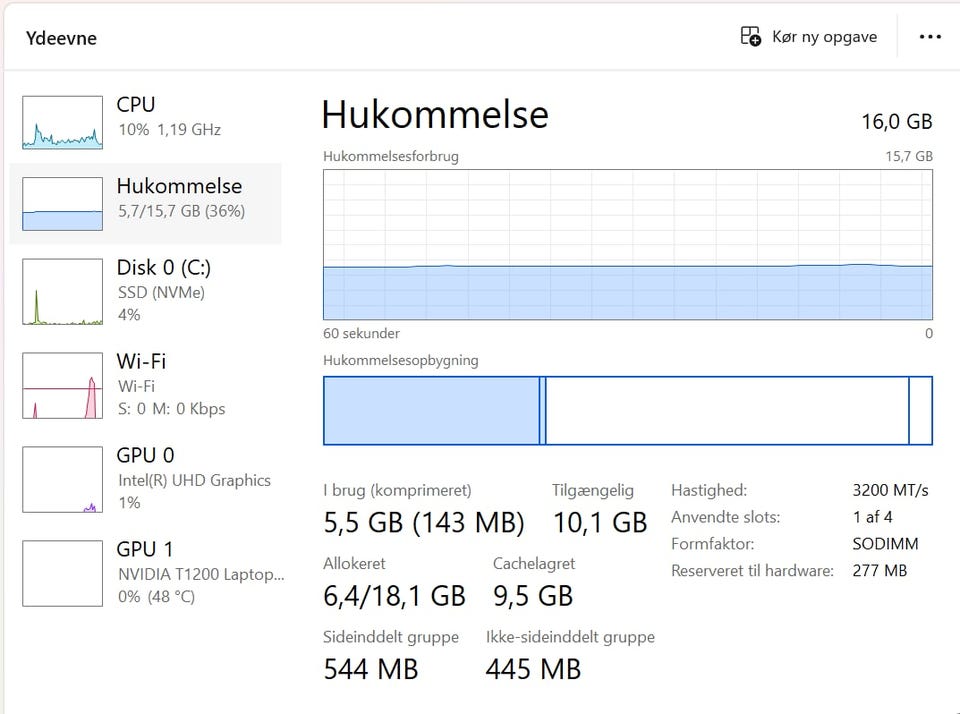Select the GPU 0 graph thumbnail

pyautogui.click(x=62, y=479)
